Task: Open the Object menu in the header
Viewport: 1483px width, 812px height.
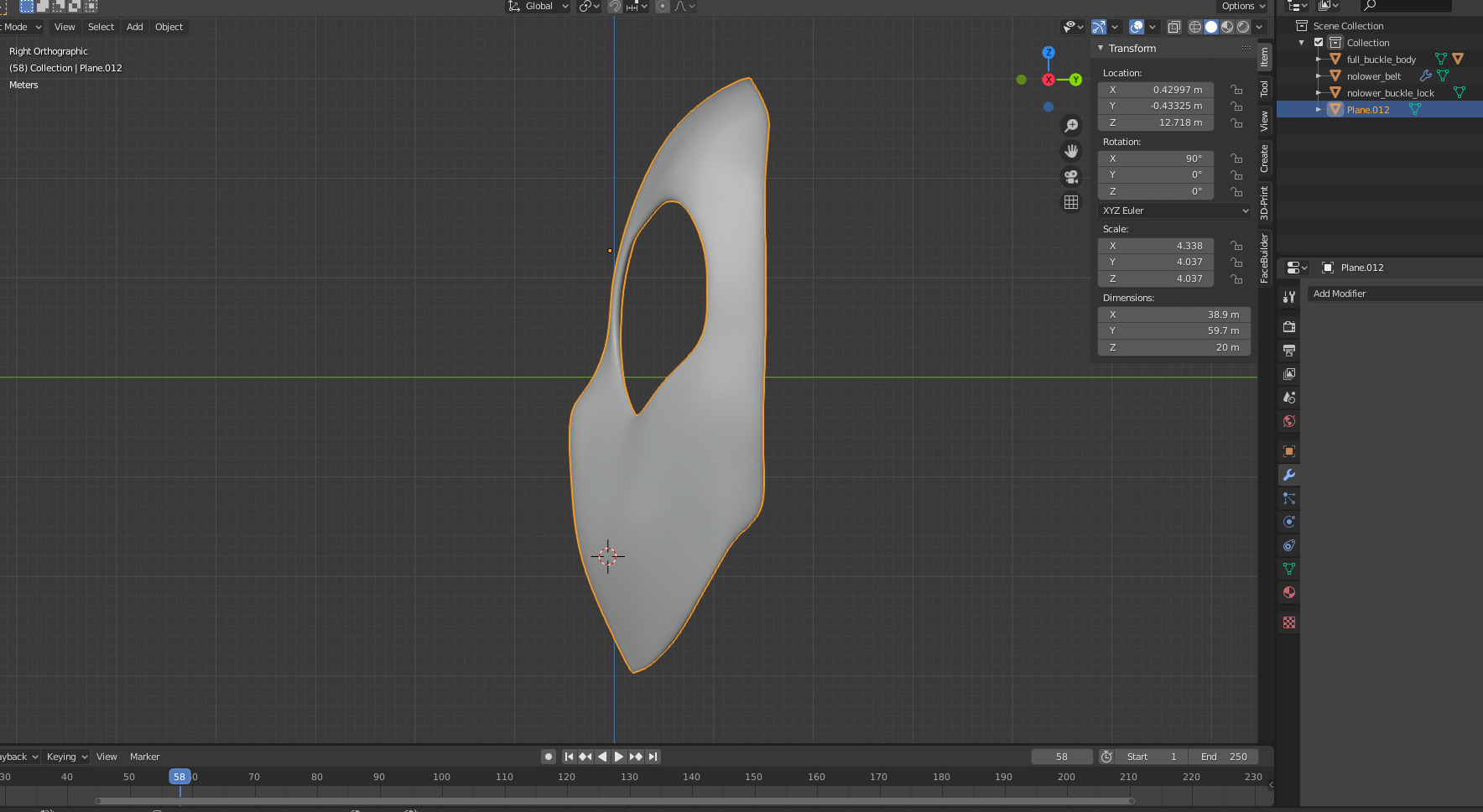Action: pos(169,26)
